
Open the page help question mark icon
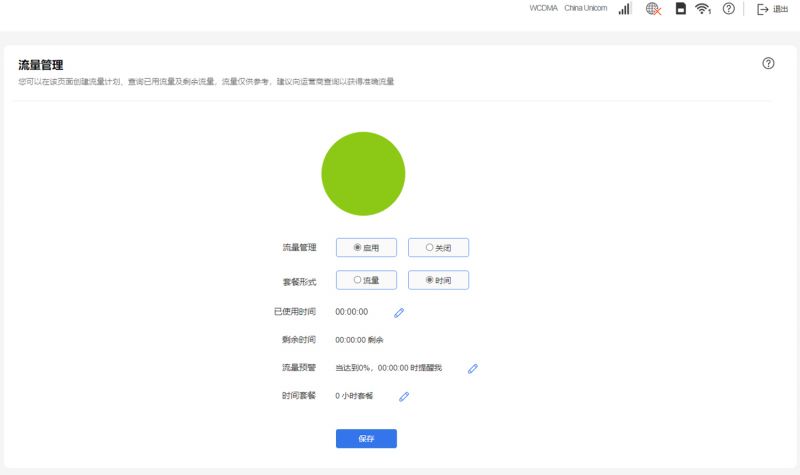pos(768,63)
